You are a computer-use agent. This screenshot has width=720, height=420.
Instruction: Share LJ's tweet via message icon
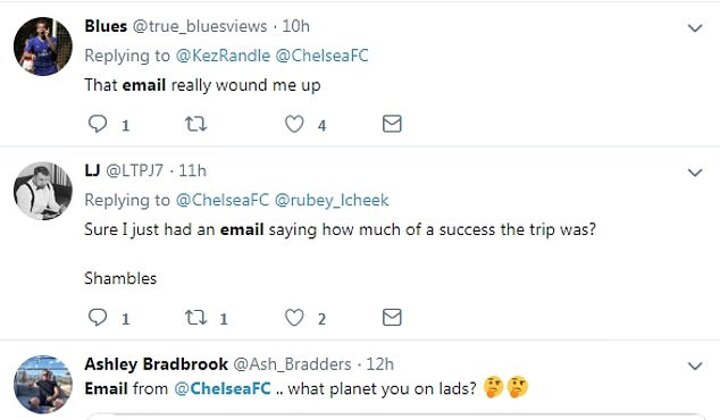click(x=393, y=318)
